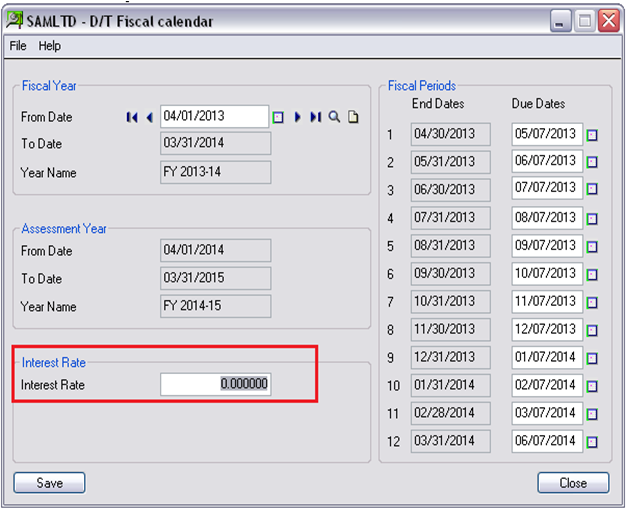Edit due date 05/07/2013 for period 1
627x511 pixels.
[x=547, y=134]
